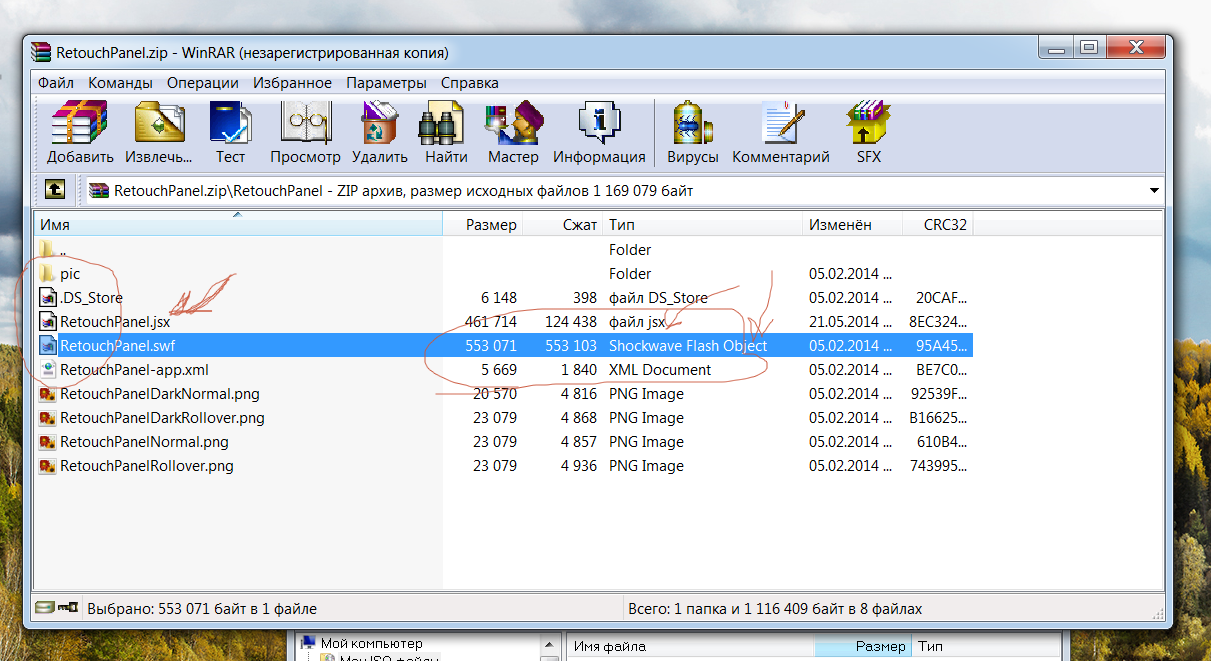Select Мой компьютер in background window tree
This screenshot has height=661, width=1211.
tap(371, 644)
